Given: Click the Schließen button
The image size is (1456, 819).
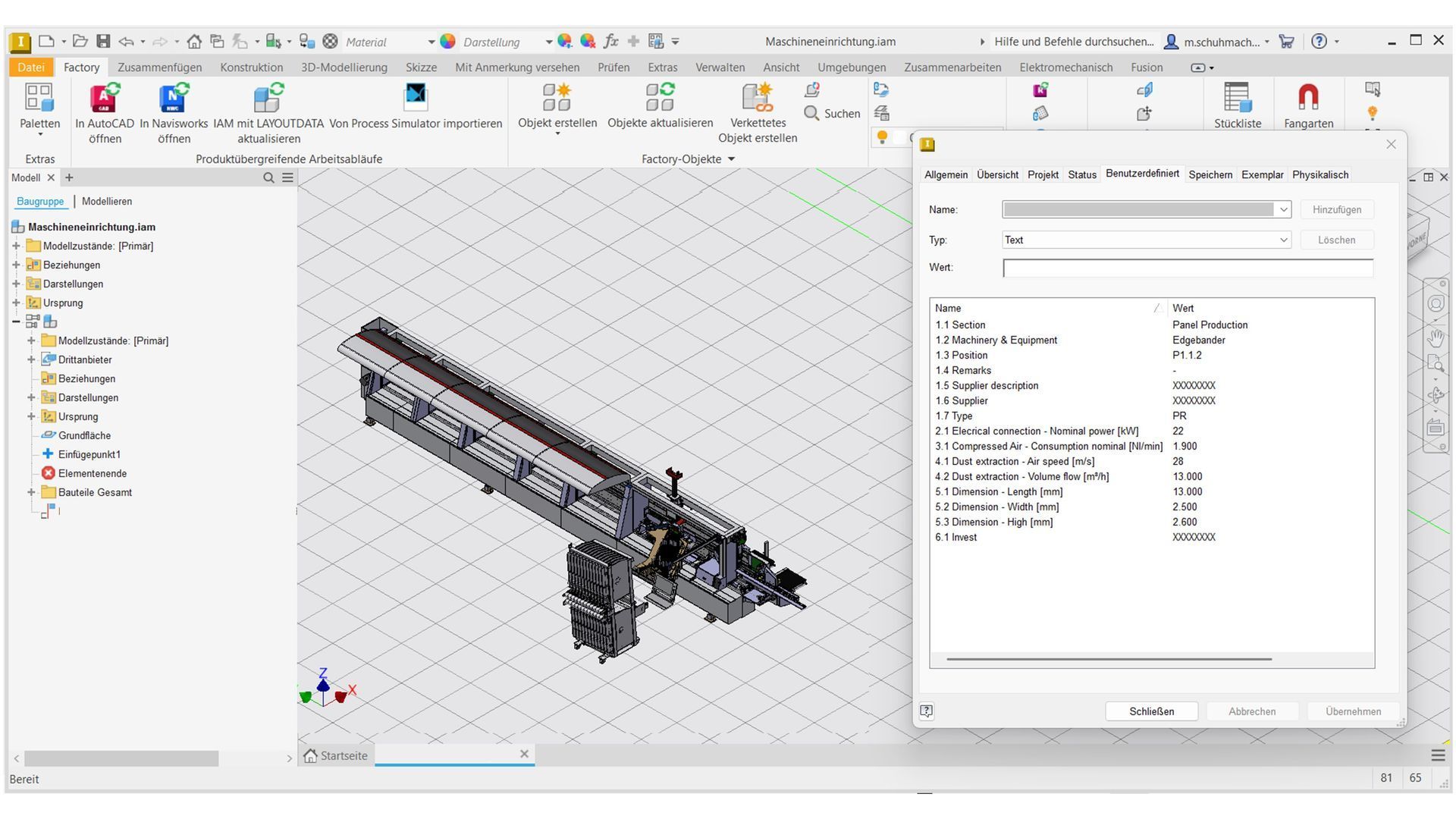Looking at the screenshot, I should point(1150,711).
